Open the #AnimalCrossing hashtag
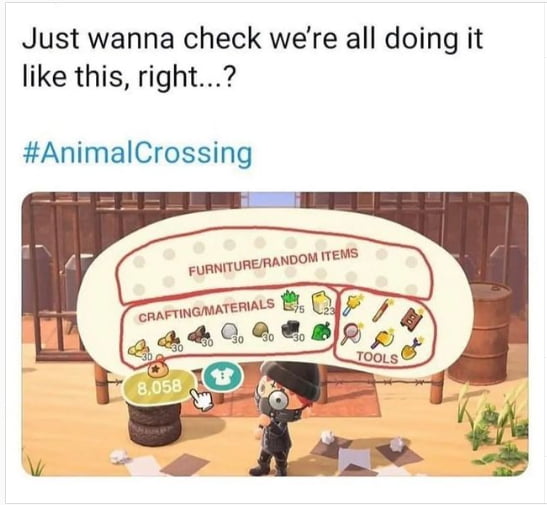The height and width of the screenshot is (505, 547). (x=137, y=154)
